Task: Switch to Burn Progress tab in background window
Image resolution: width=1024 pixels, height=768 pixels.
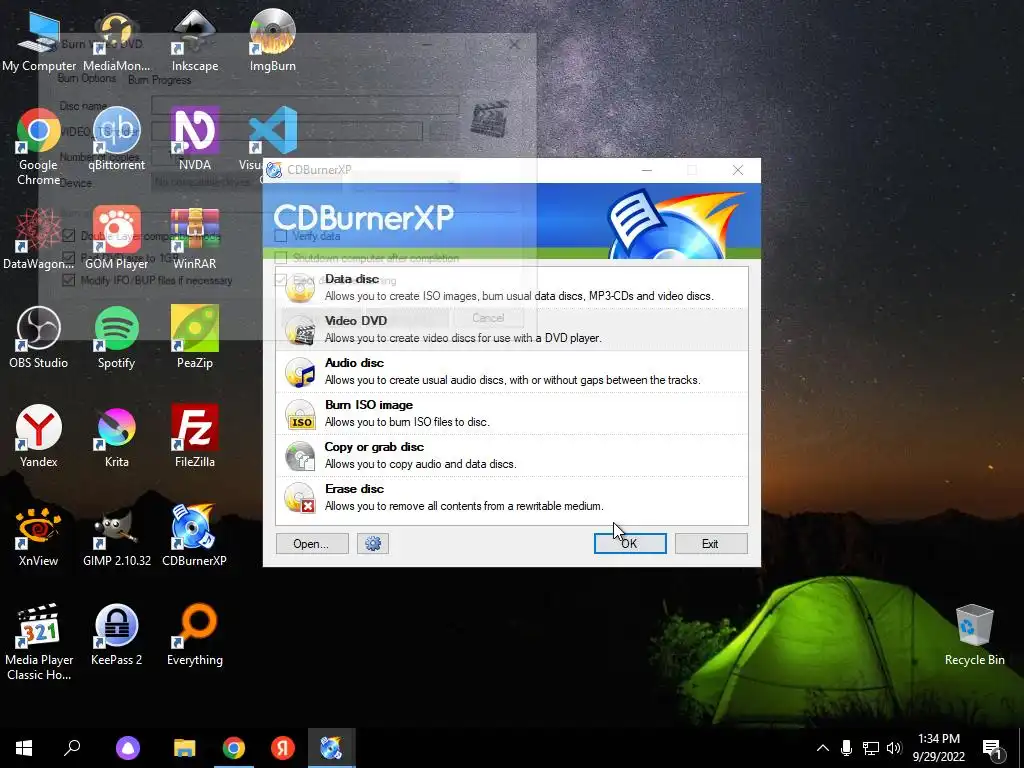Action: (x=159, y=80)
